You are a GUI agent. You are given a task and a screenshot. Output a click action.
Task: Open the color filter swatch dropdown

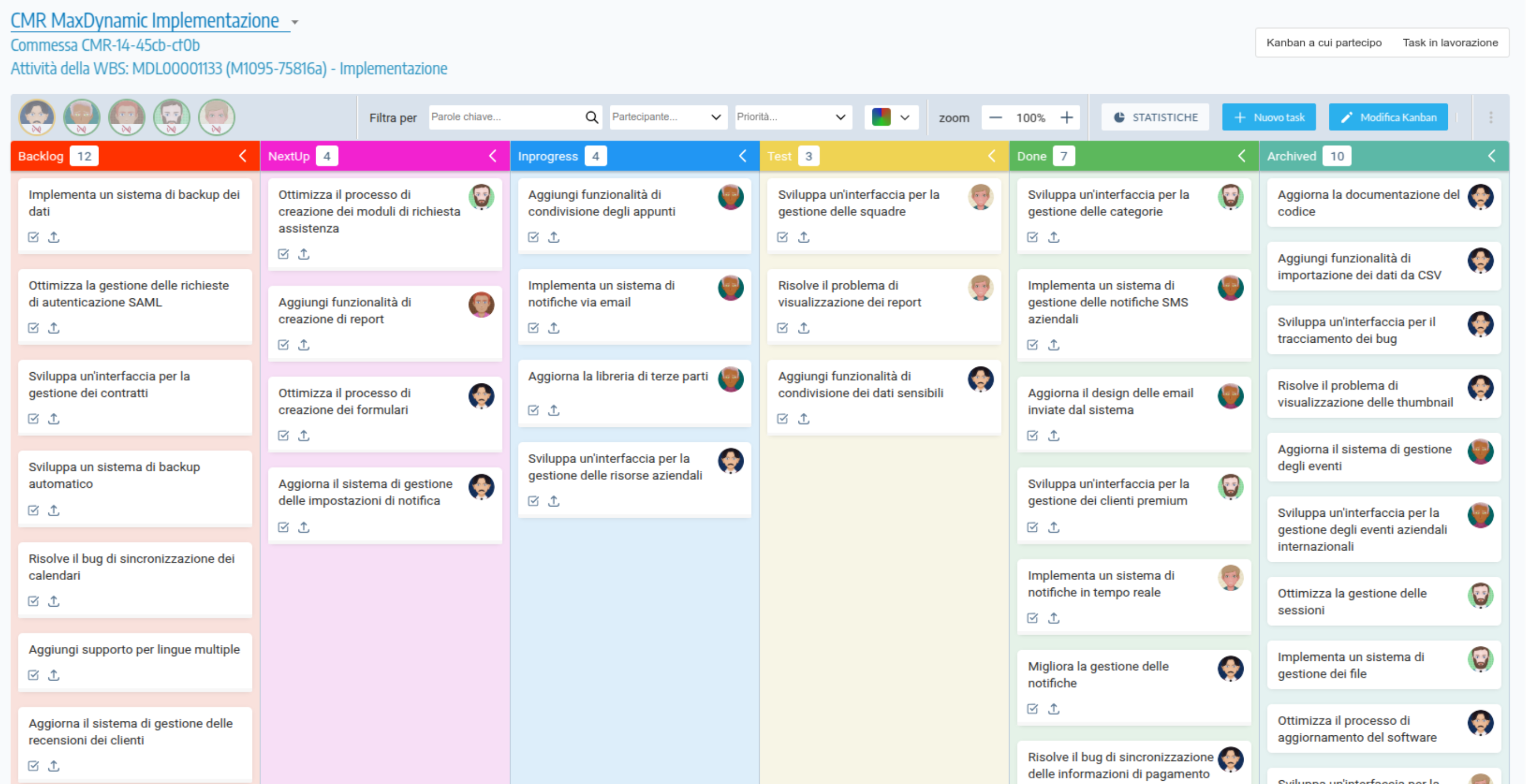coord(891,117)
